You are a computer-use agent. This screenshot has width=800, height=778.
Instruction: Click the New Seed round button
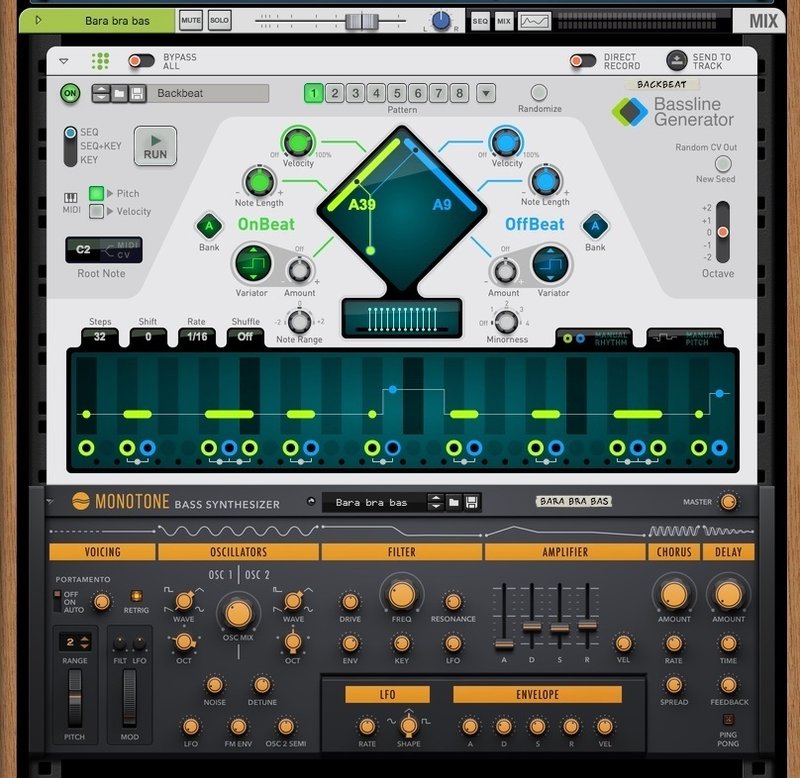click(722, 164)
